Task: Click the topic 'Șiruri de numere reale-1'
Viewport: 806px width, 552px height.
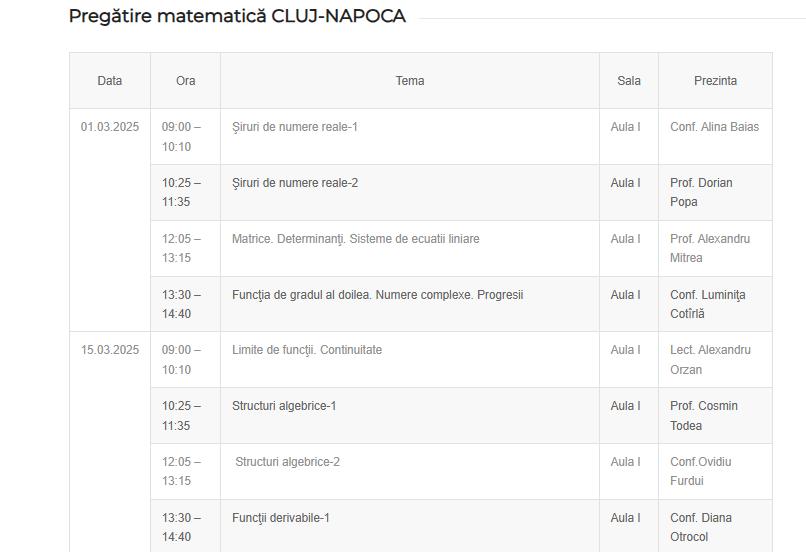Action: [295, 127]
